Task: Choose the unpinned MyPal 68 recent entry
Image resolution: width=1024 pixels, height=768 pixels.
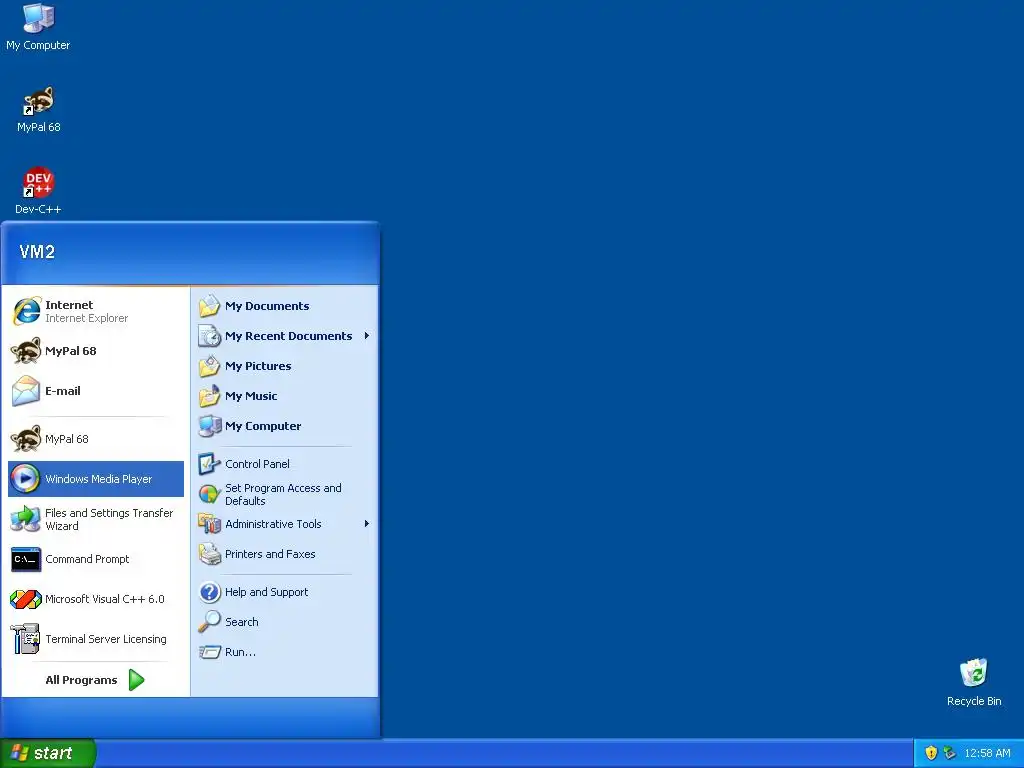Action: coord(96,439)
